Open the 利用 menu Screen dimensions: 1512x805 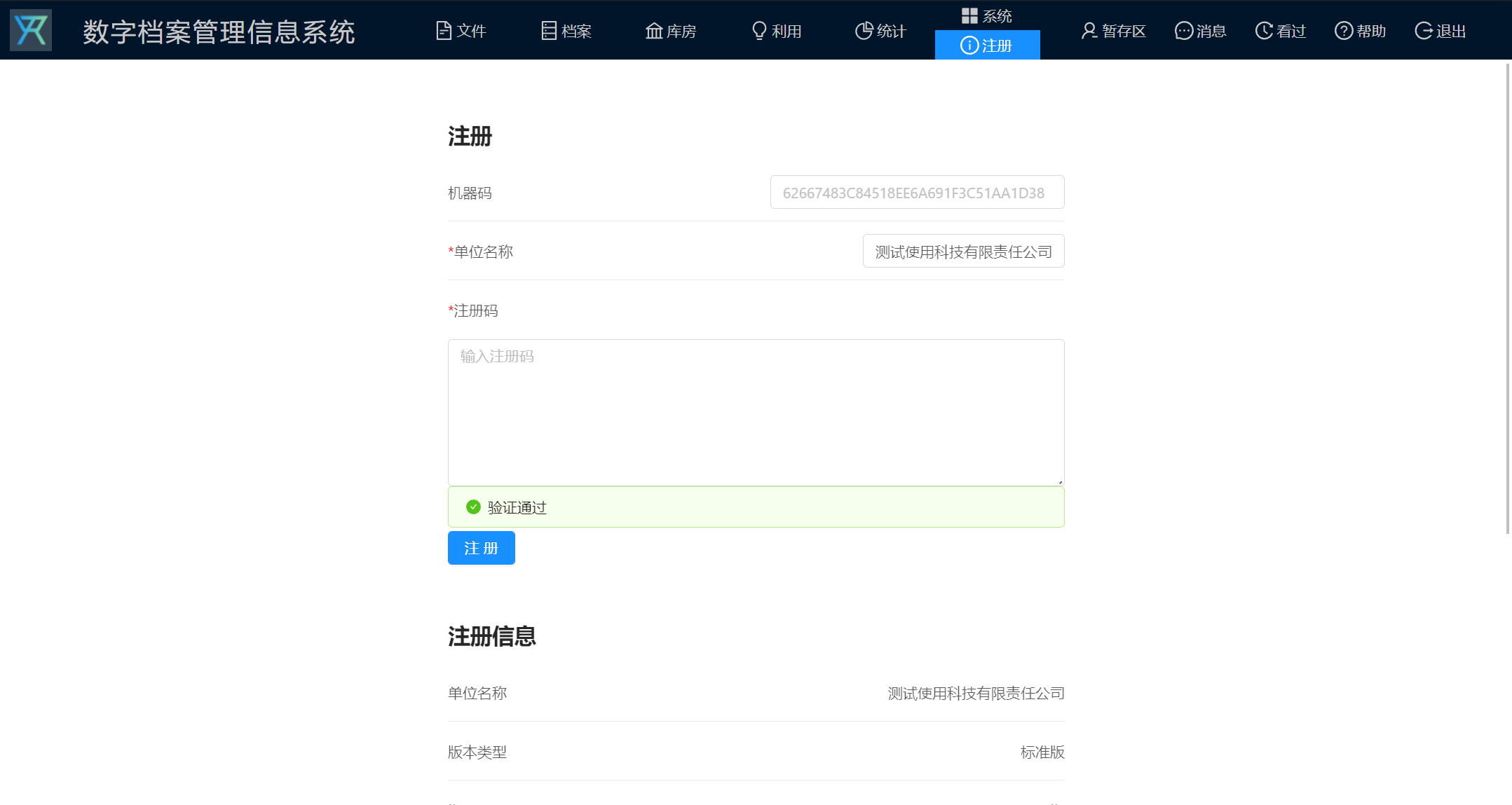pos(777,31)
